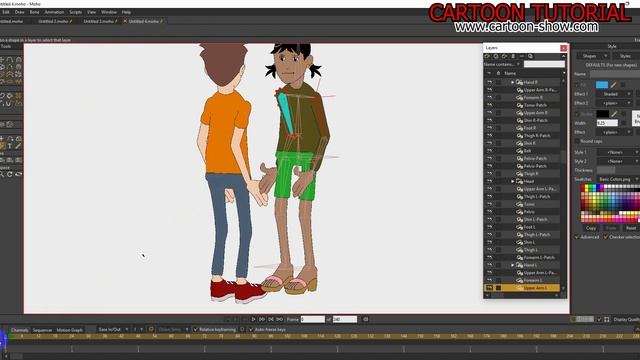
Task: Toggle the Checker selection checkbox
Action: (606, 237)
